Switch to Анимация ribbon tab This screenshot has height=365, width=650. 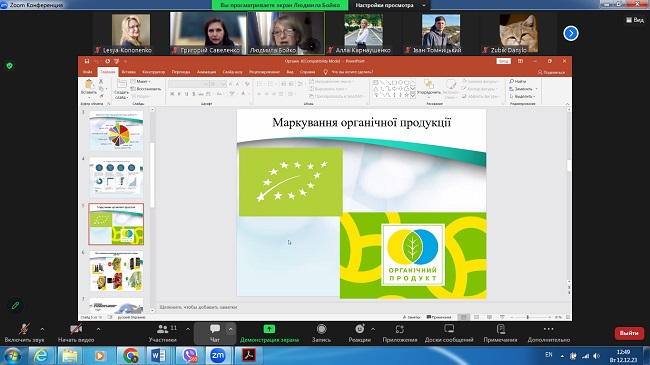pyautogui.click(x=206, y=72)
